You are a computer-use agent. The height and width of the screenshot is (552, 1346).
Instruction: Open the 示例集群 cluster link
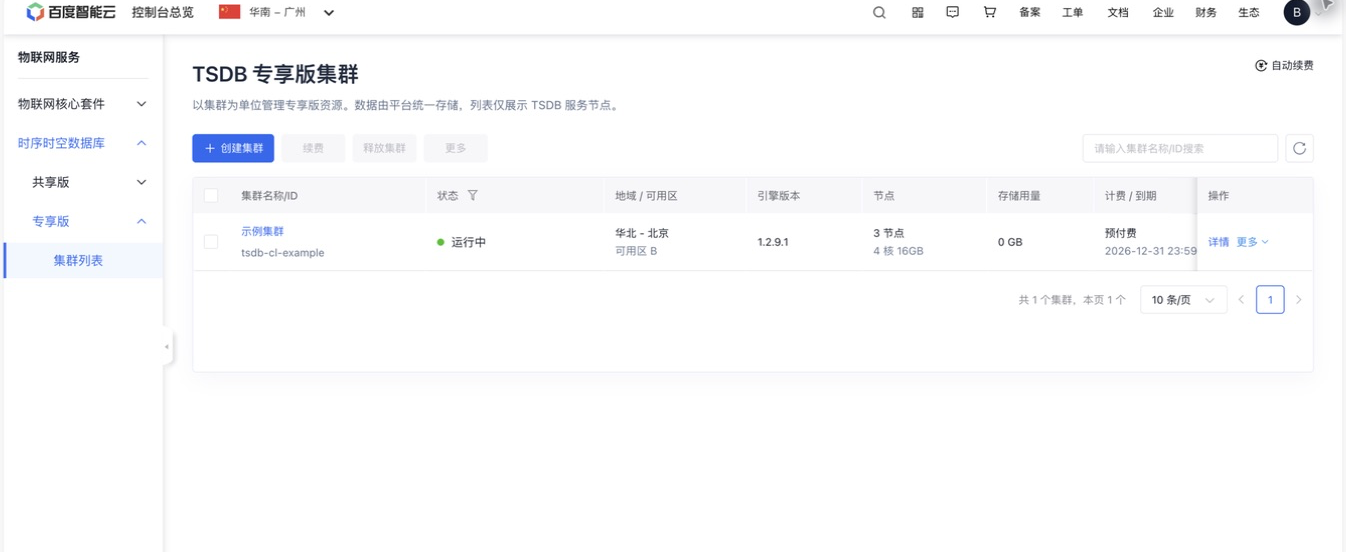point(262,231)
